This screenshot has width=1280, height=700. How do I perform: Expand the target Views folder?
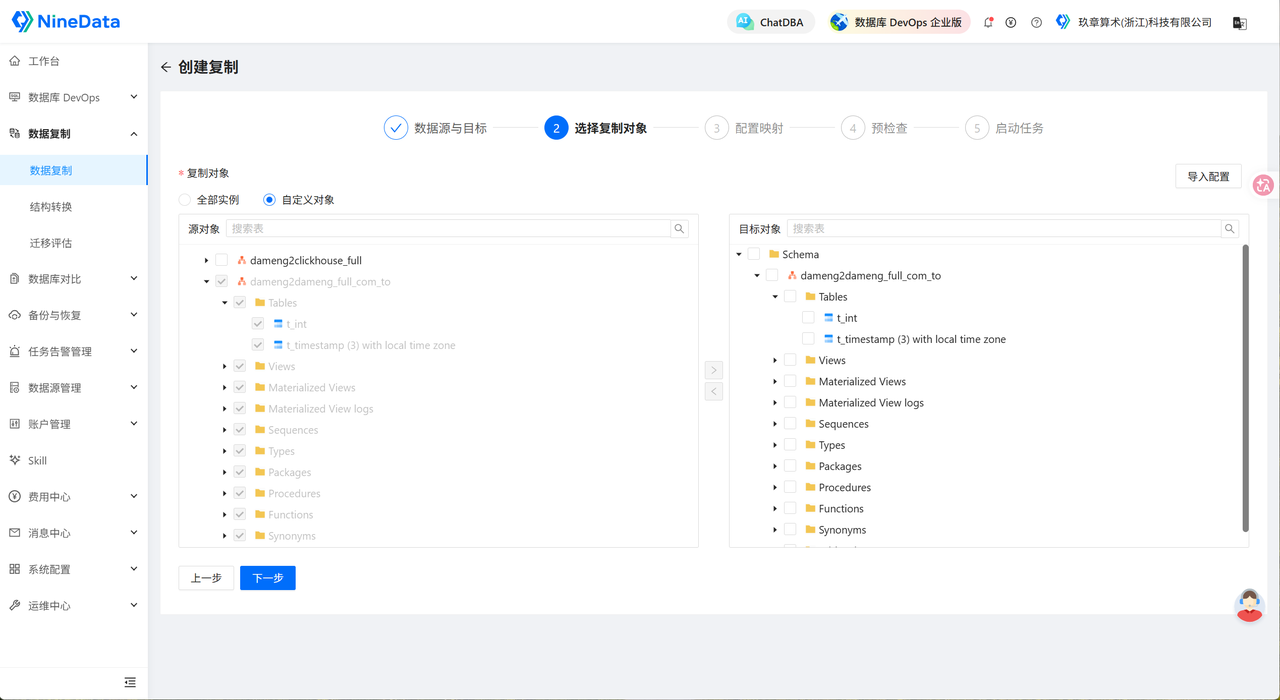(x=775, y=361)
